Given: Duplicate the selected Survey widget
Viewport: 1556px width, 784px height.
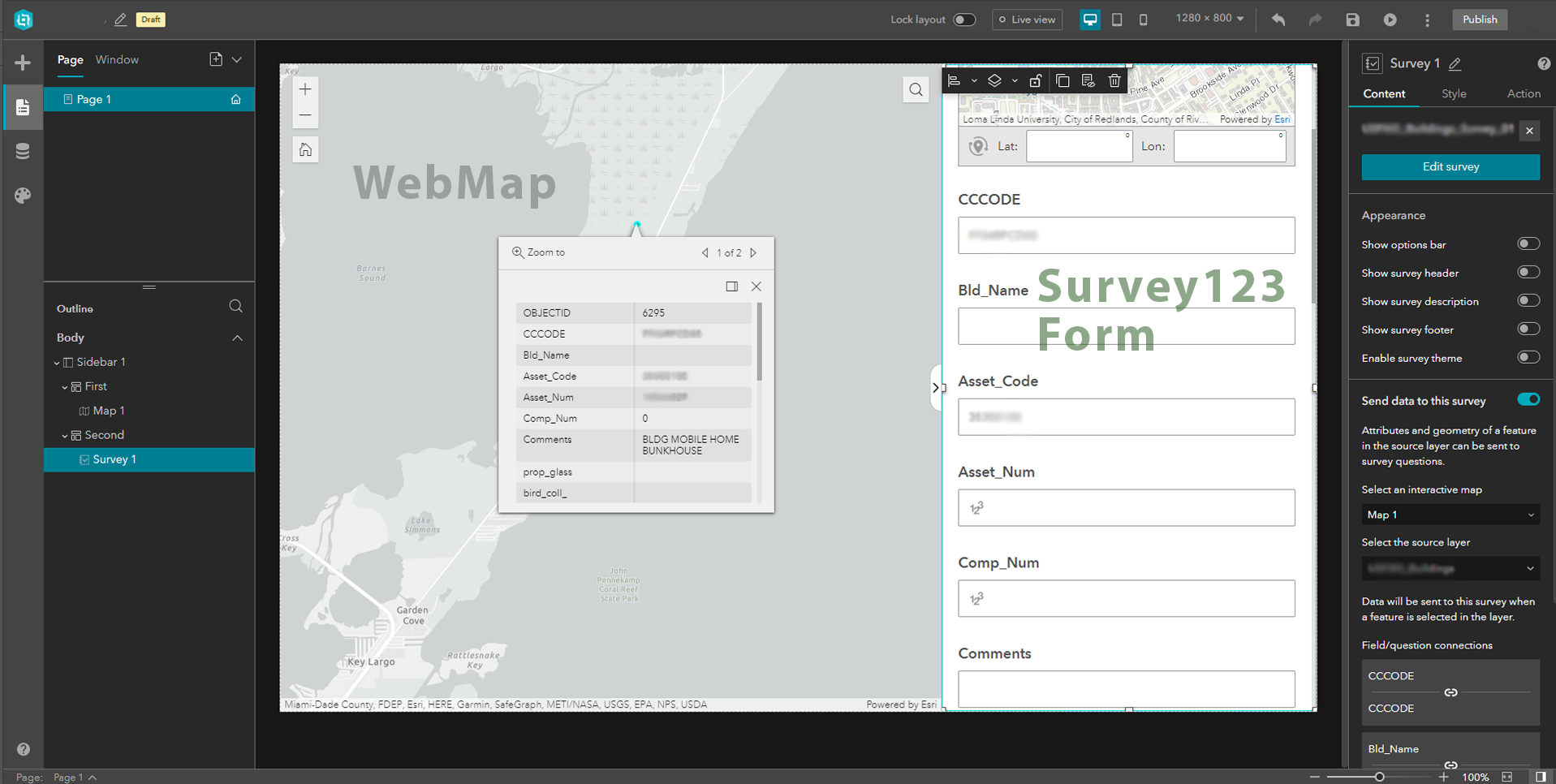Looking at the screenshot, I should tap(1062, 80).
